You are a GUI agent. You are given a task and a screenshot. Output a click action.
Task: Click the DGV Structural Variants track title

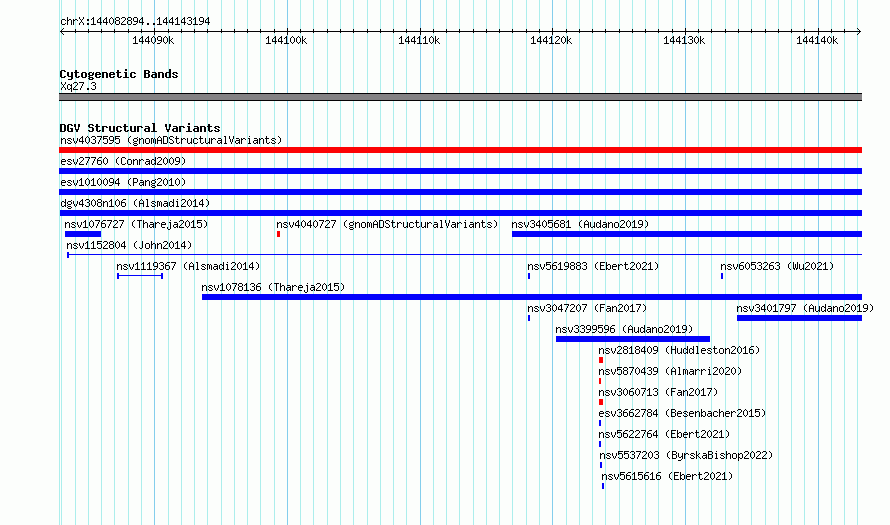(140, 128)
